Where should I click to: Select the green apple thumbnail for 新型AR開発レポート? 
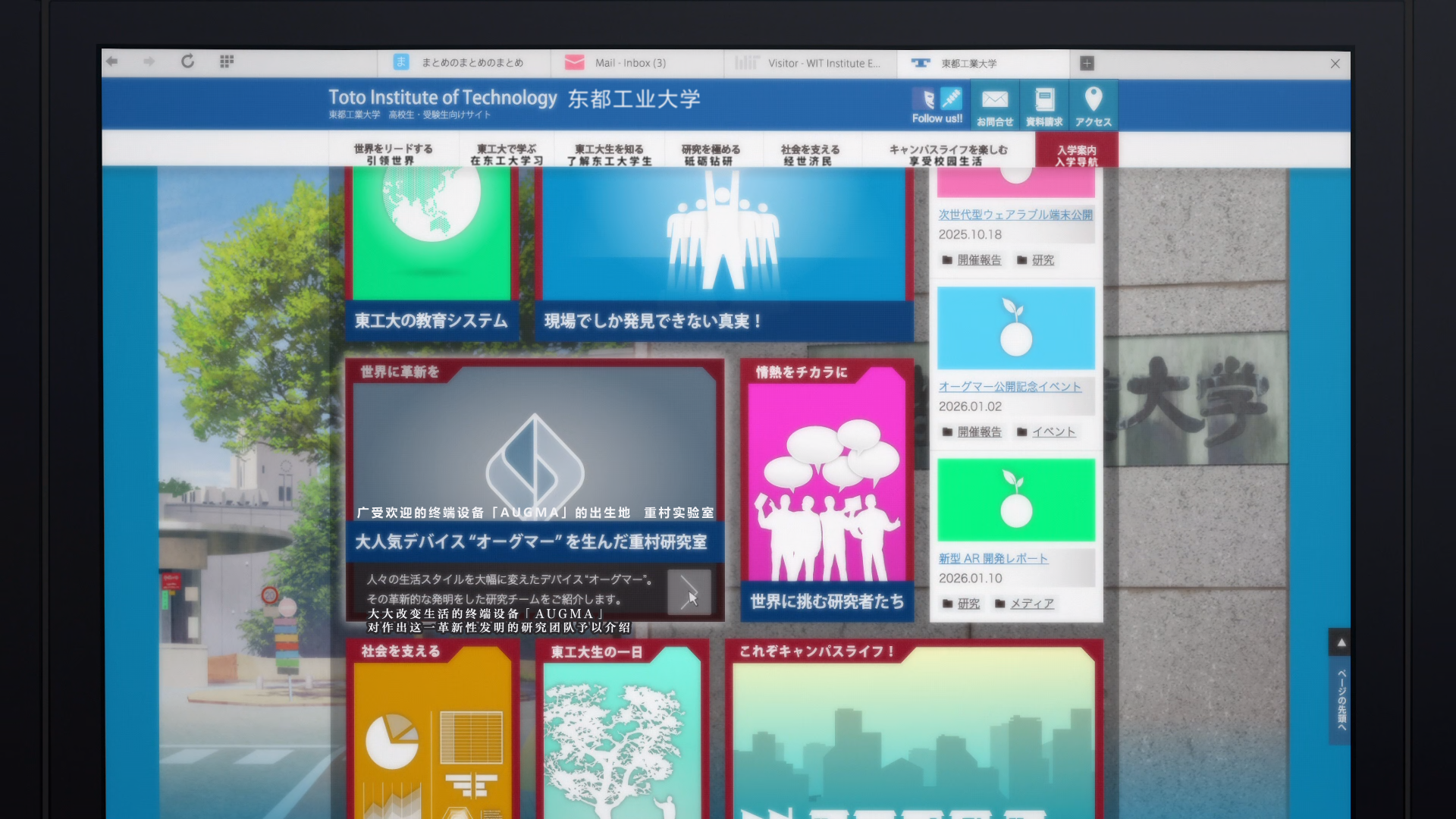point(1015,500)
